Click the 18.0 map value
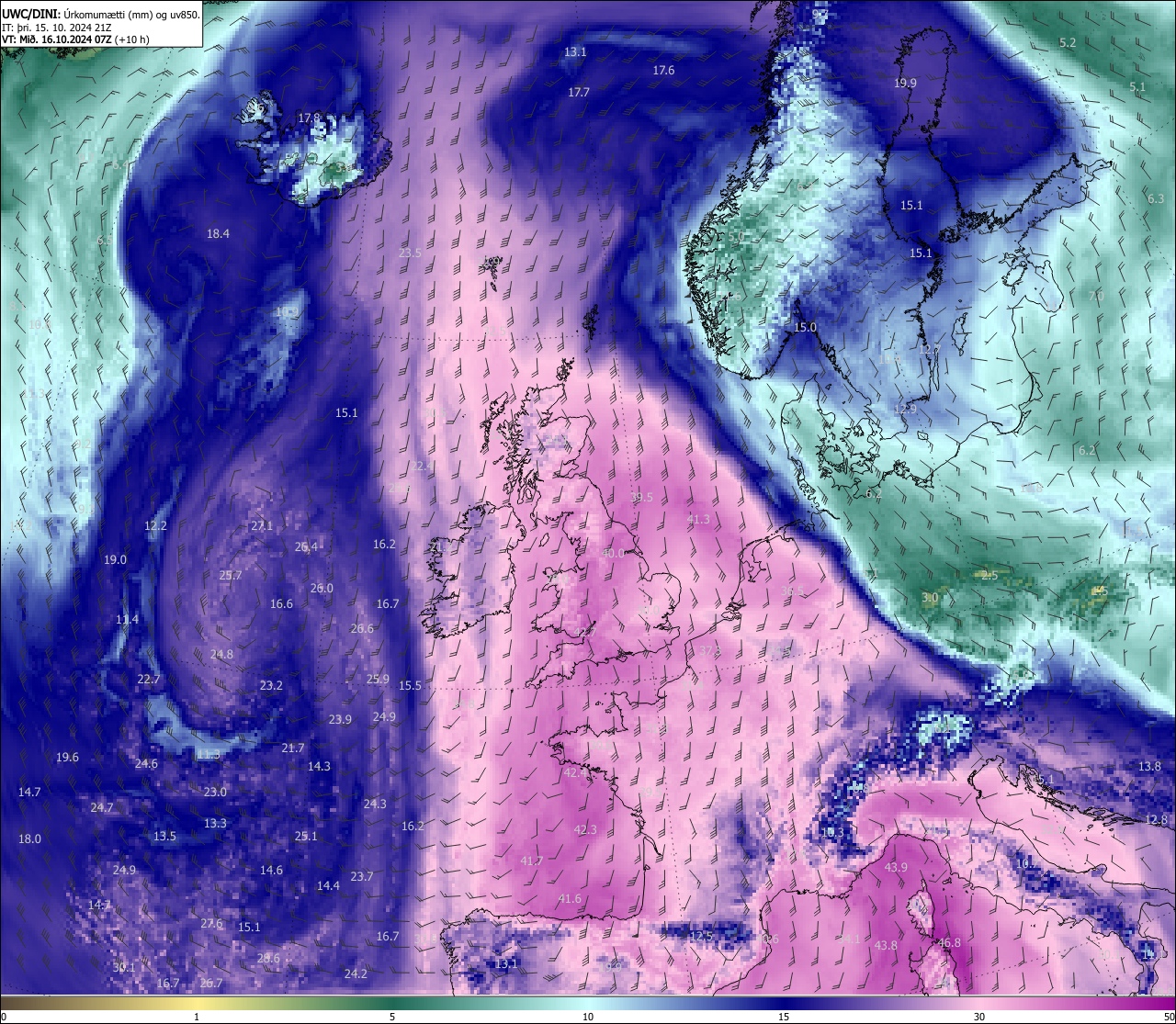Viewport: 1176px width, 1024px height. [29, 838]
